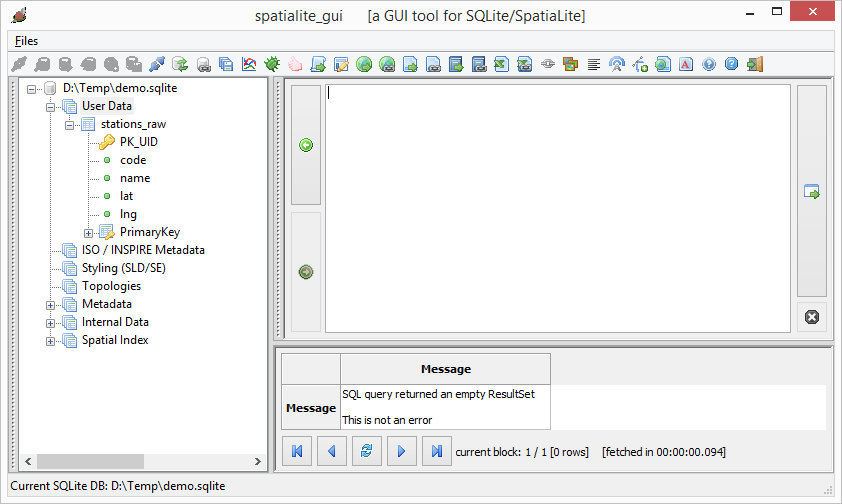Click the drafting compass with green plus icon
842x504 pixels.
(640, 64)
